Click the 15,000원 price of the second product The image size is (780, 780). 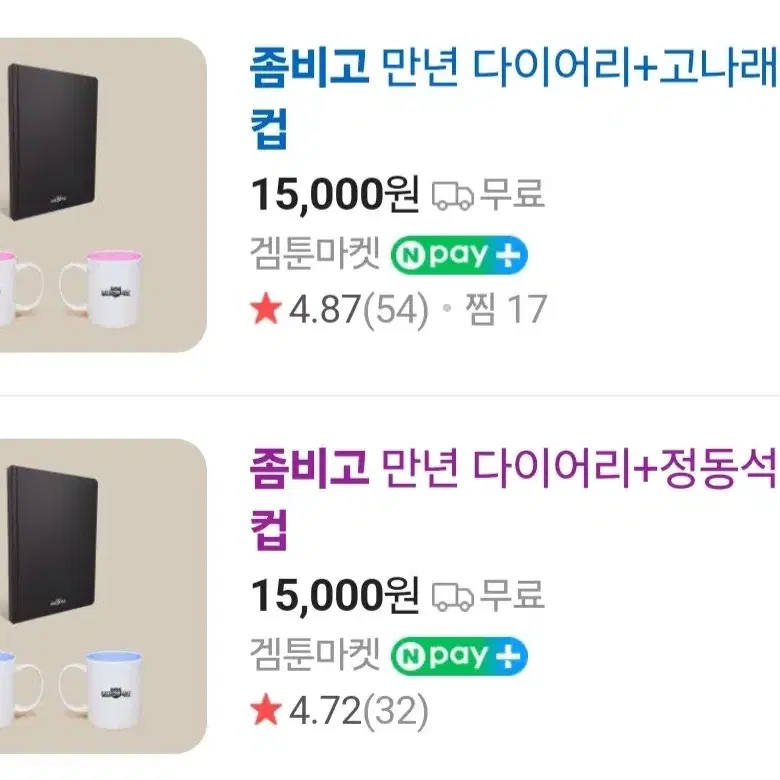pyautogui.click(x=335, y=595)
